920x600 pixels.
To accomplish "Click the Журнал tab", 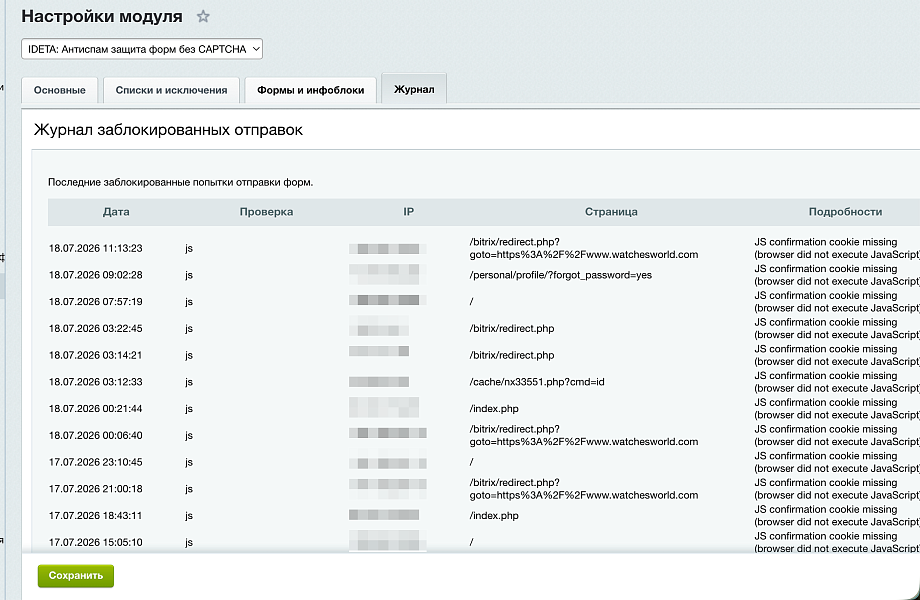I will (414, 89).
